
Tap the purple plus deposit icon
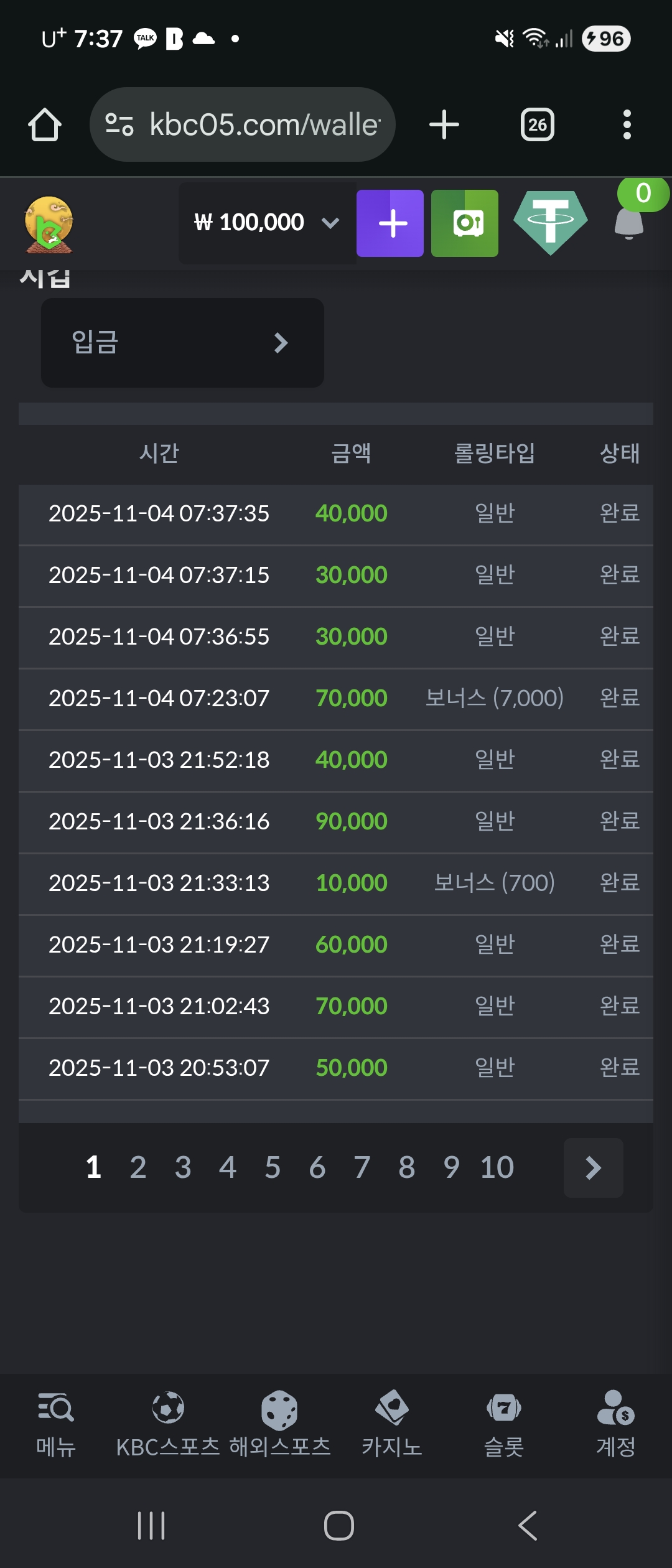coord(390,223)
